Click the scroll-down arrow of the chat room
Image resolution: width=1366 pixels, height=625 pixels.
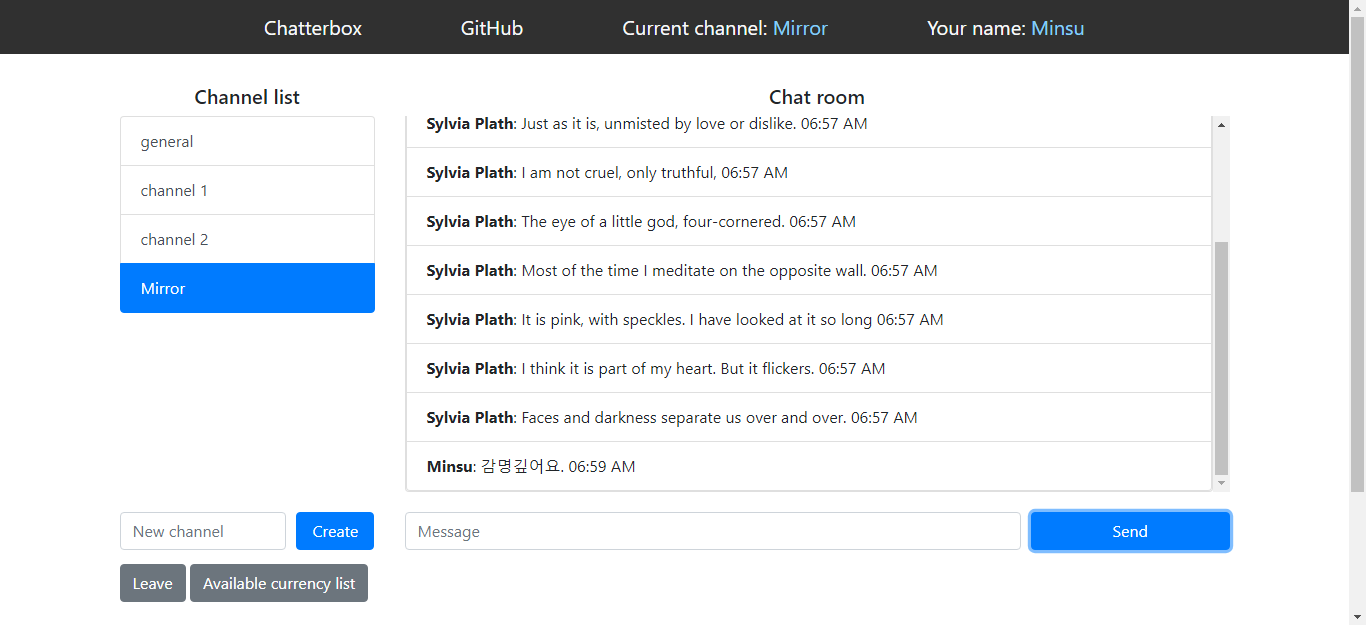[1220, 483]
